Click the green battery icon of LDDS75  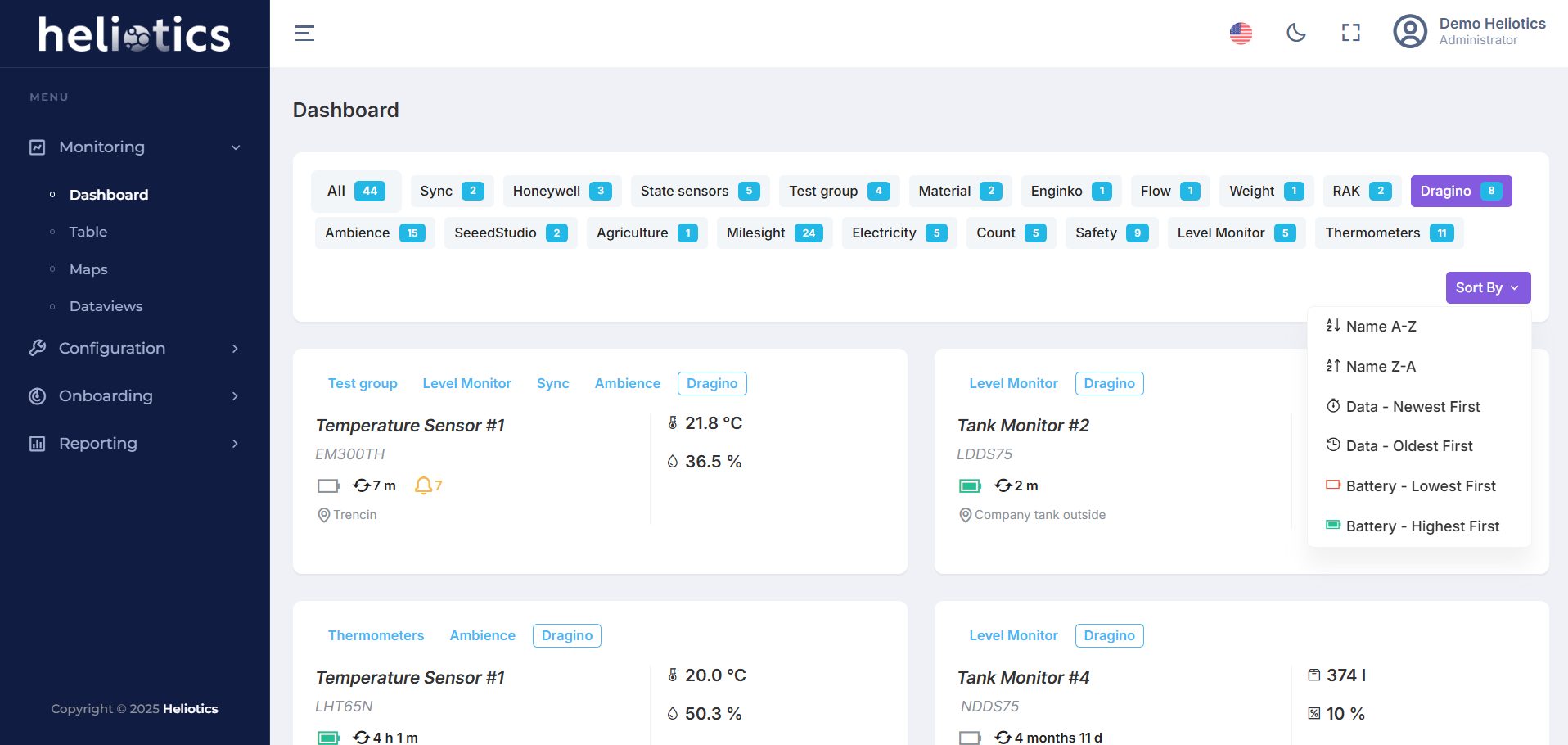[x=970, y=486]
